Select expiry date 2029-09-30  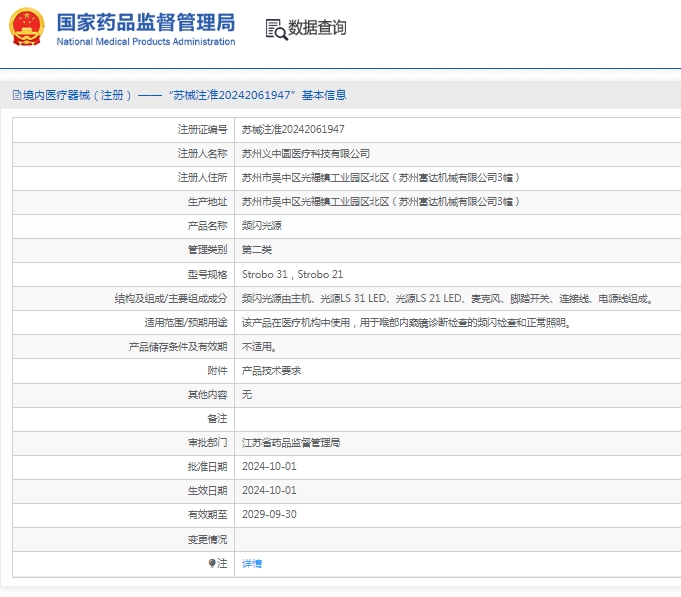pyautogui.click(x=269, y=515)
